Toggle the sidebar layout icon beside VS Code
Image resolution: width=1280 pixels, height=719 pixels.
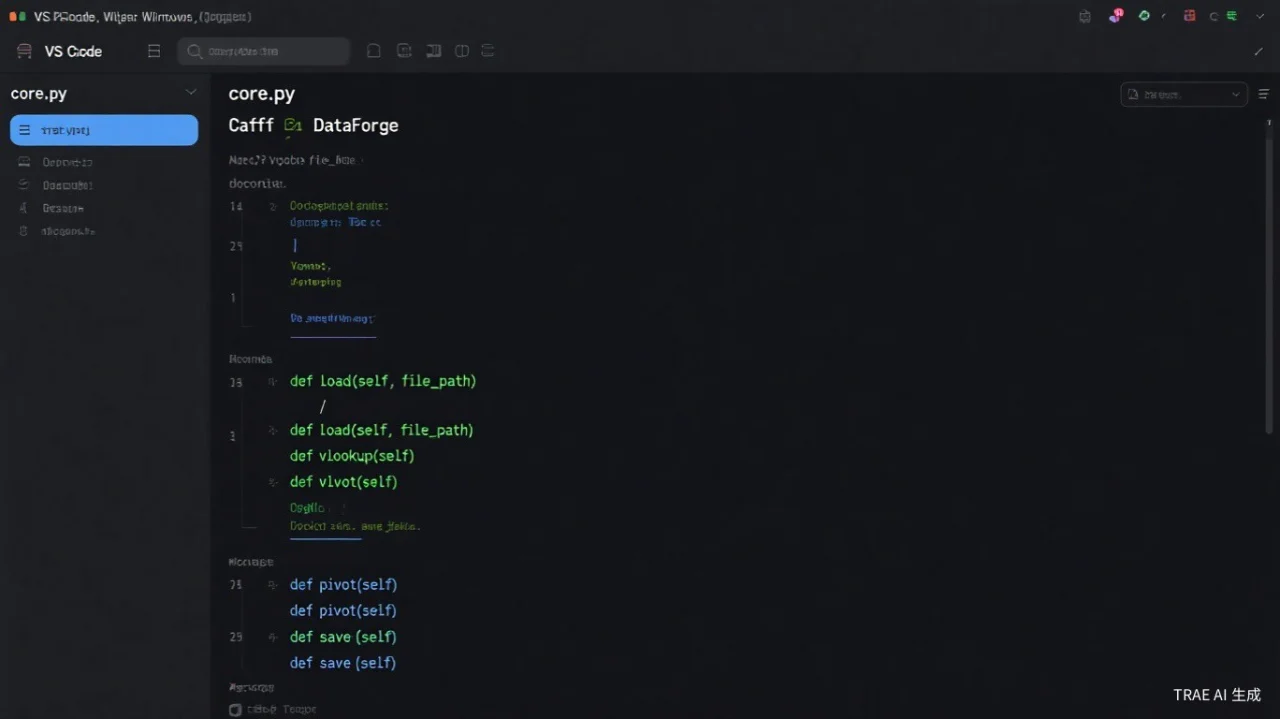click(x=154, y=51)
